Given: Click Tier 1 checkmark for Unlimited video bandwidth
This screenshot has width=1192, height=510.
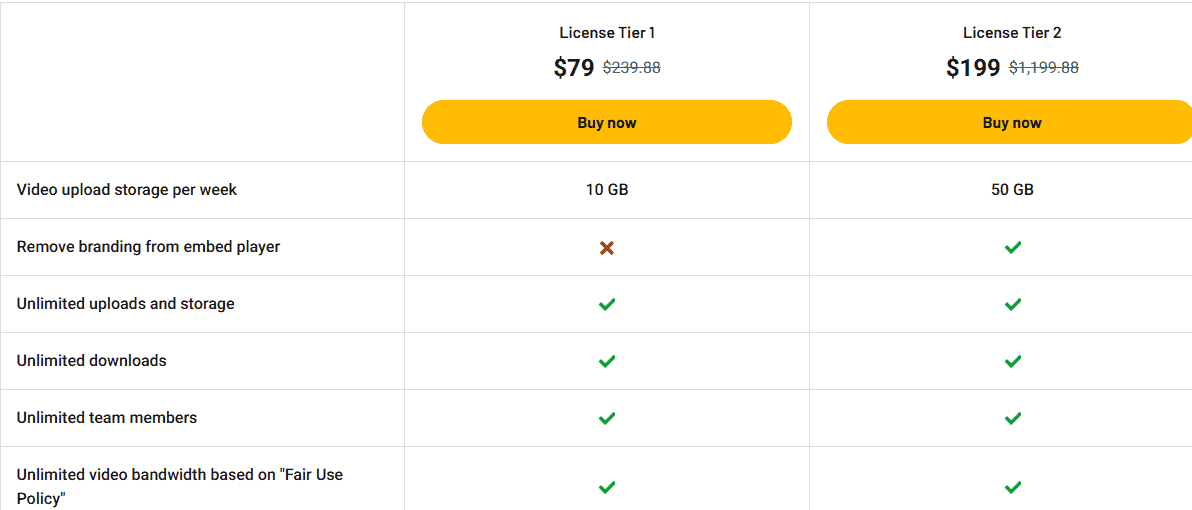Looking at the screenshot, I should [x=607, y=487].
